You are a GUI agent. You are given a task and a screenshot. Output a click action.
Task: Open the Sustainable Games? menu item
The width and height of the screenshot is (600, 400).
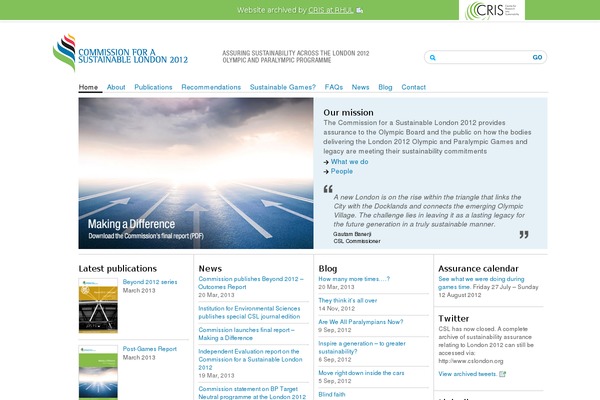coord(282,87)
